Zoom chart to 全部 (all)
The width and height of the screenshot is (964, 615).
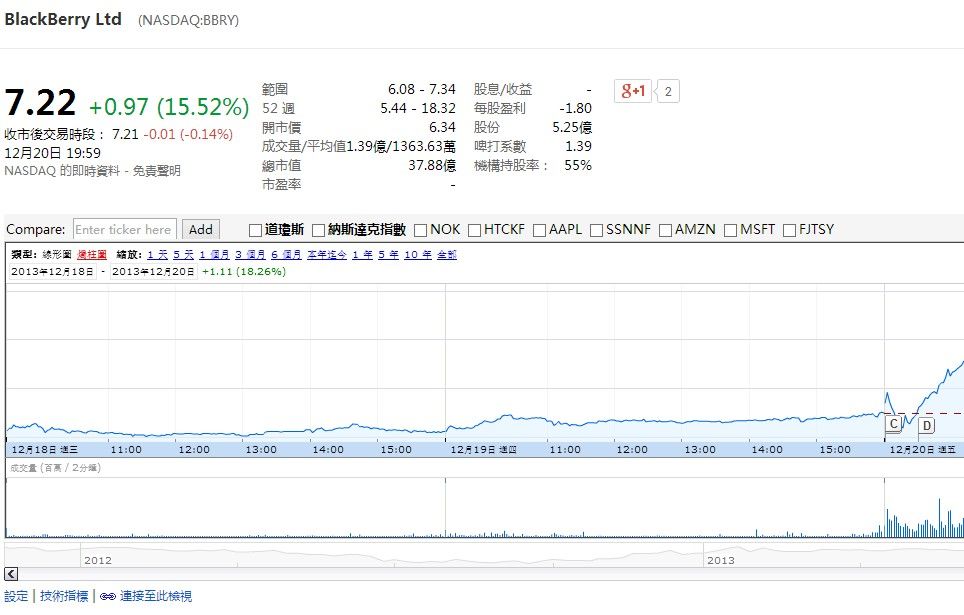point(447,255)
